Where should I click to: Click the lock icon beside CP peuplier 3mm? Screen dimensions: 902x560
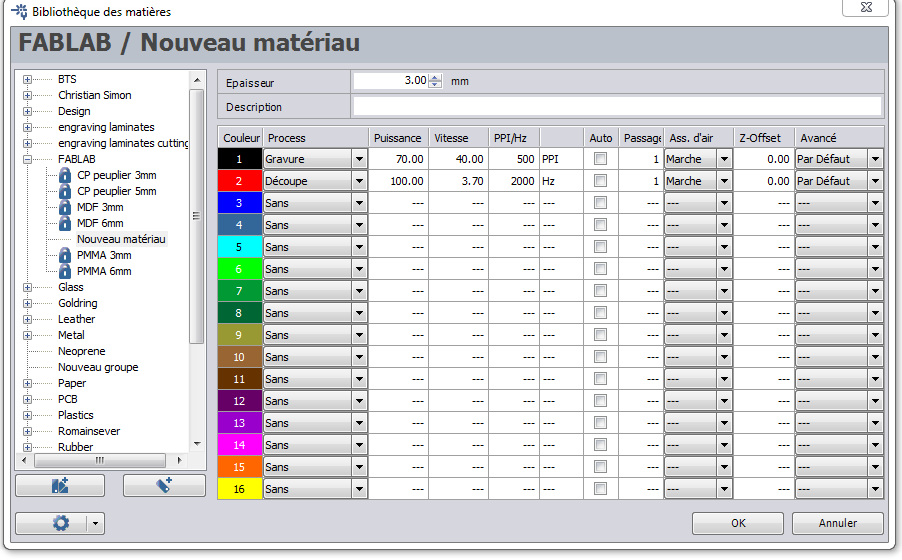pyautogui.click(x=65, y=175)
